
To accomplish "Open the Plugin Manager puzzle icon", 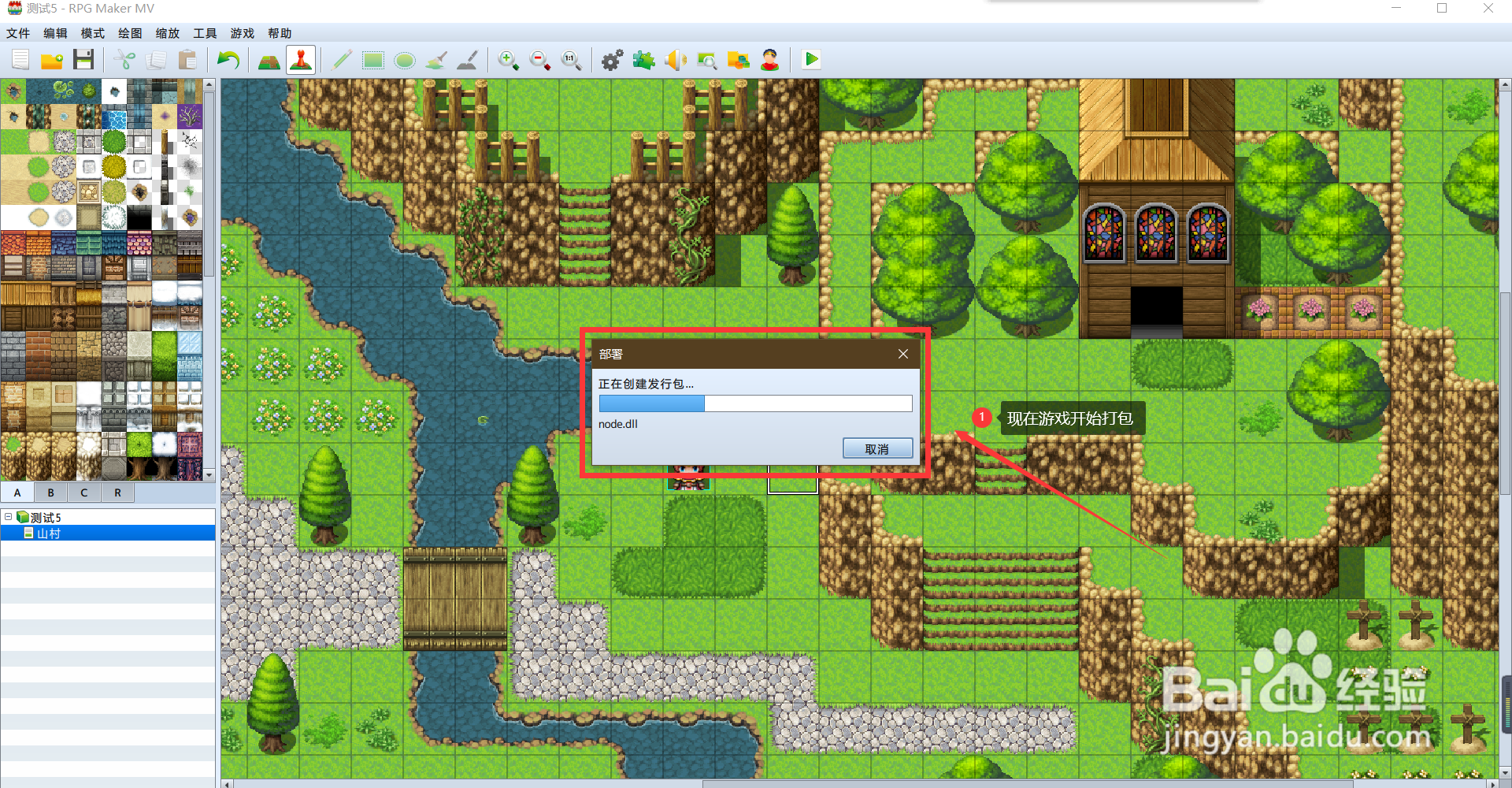I will (x=644, y=60).
